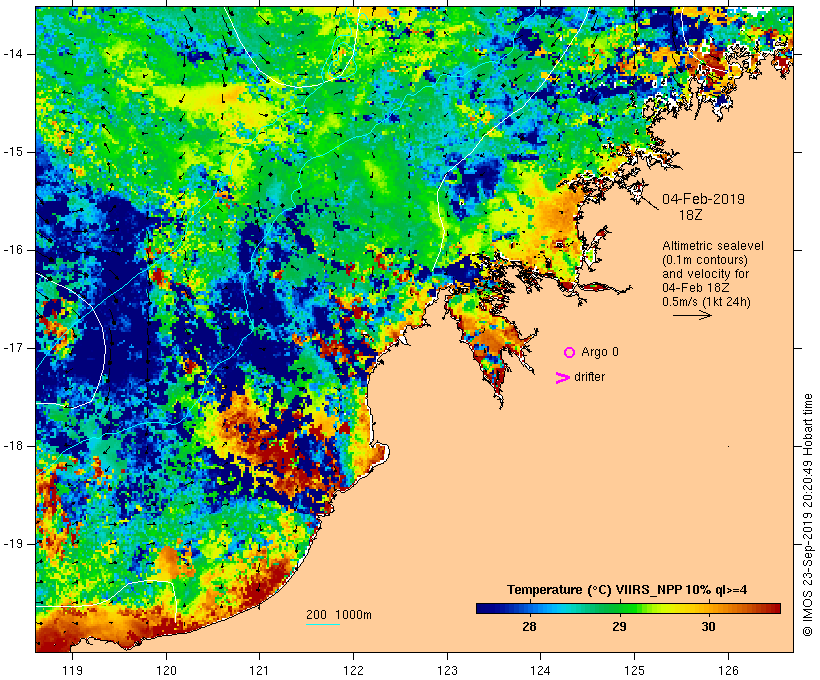Screen dimensions: 820x680
Task: Click the Temperature VIIRS_NPP colorbar title
Action: (x=627, y=590)
